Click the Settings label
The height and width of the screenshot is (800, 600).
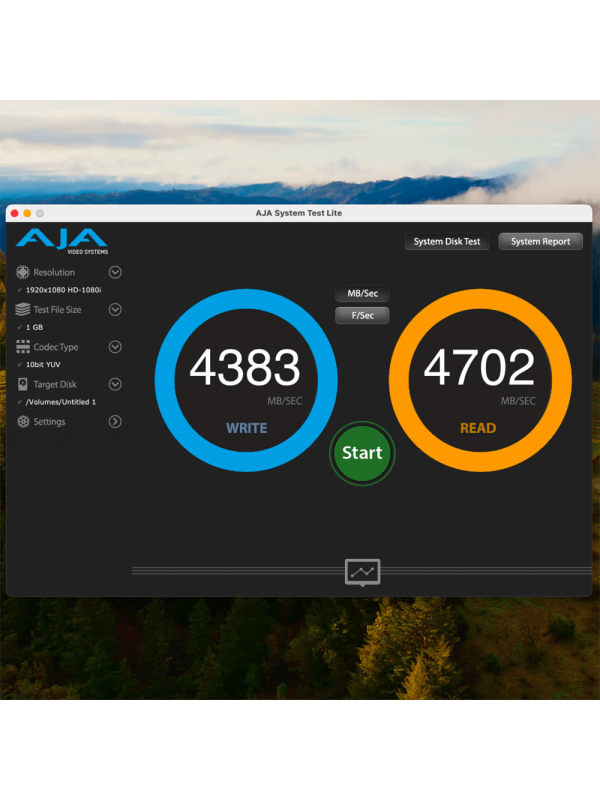(49, 421)
